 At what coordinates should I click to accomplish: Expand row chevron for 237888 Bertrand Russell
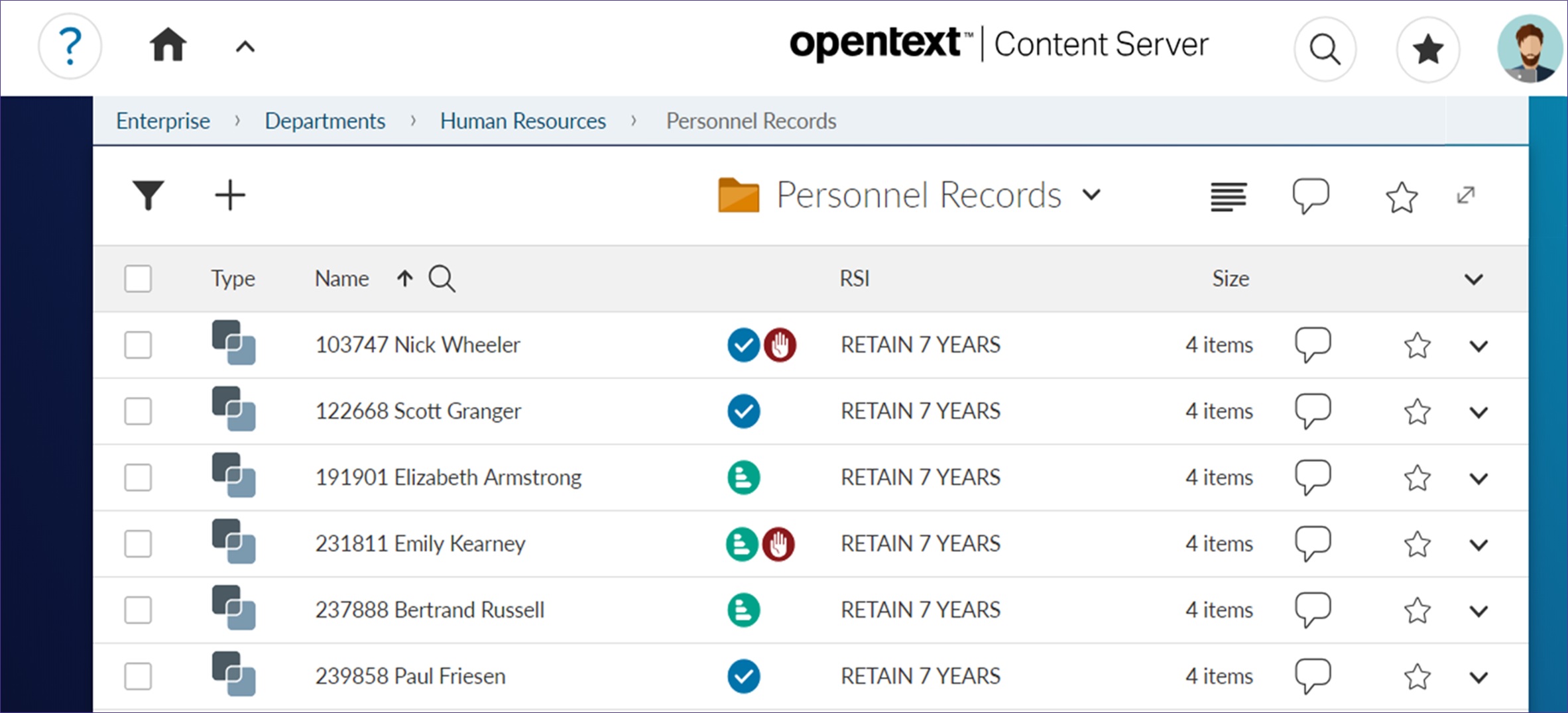(1478, 611)
